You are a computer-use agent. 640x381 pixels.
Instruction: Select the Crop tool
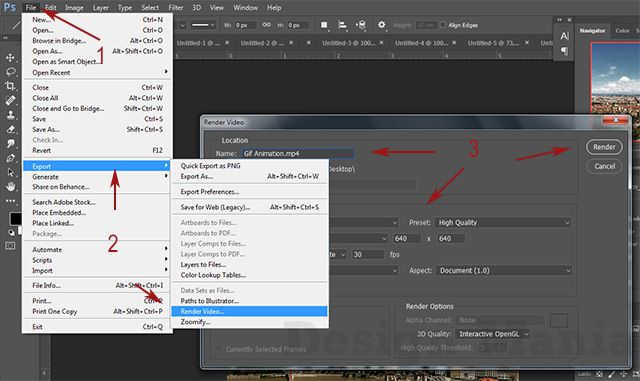pos(10,86)
